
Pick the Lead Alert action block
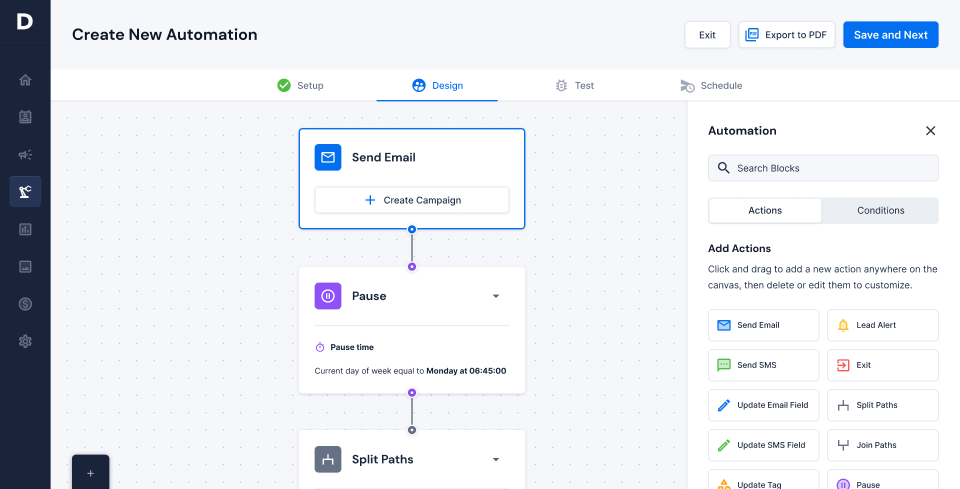pos(883,325)
